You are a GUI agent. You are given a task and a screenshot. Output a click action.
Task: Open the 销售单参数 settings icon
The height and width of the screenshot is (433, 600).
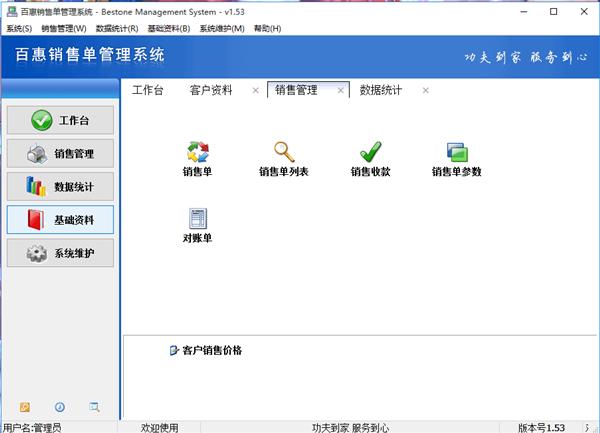point(457,158)
